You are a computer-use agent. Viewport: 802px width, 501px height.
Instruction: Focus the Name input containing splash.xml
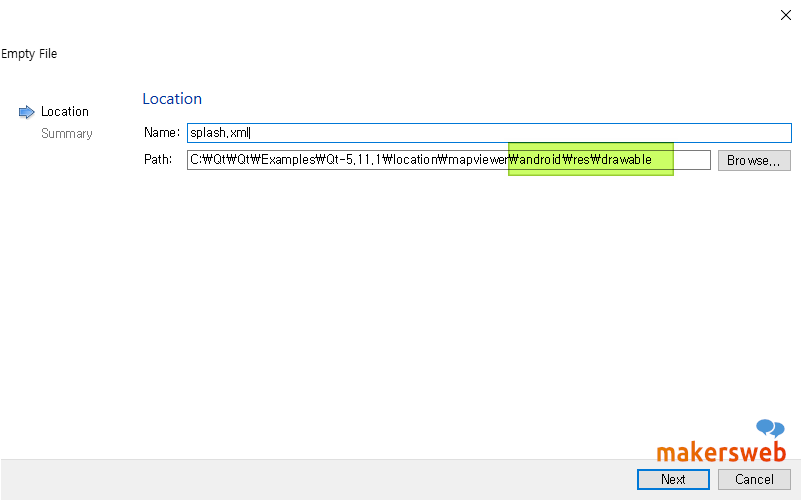coord(220,133)
